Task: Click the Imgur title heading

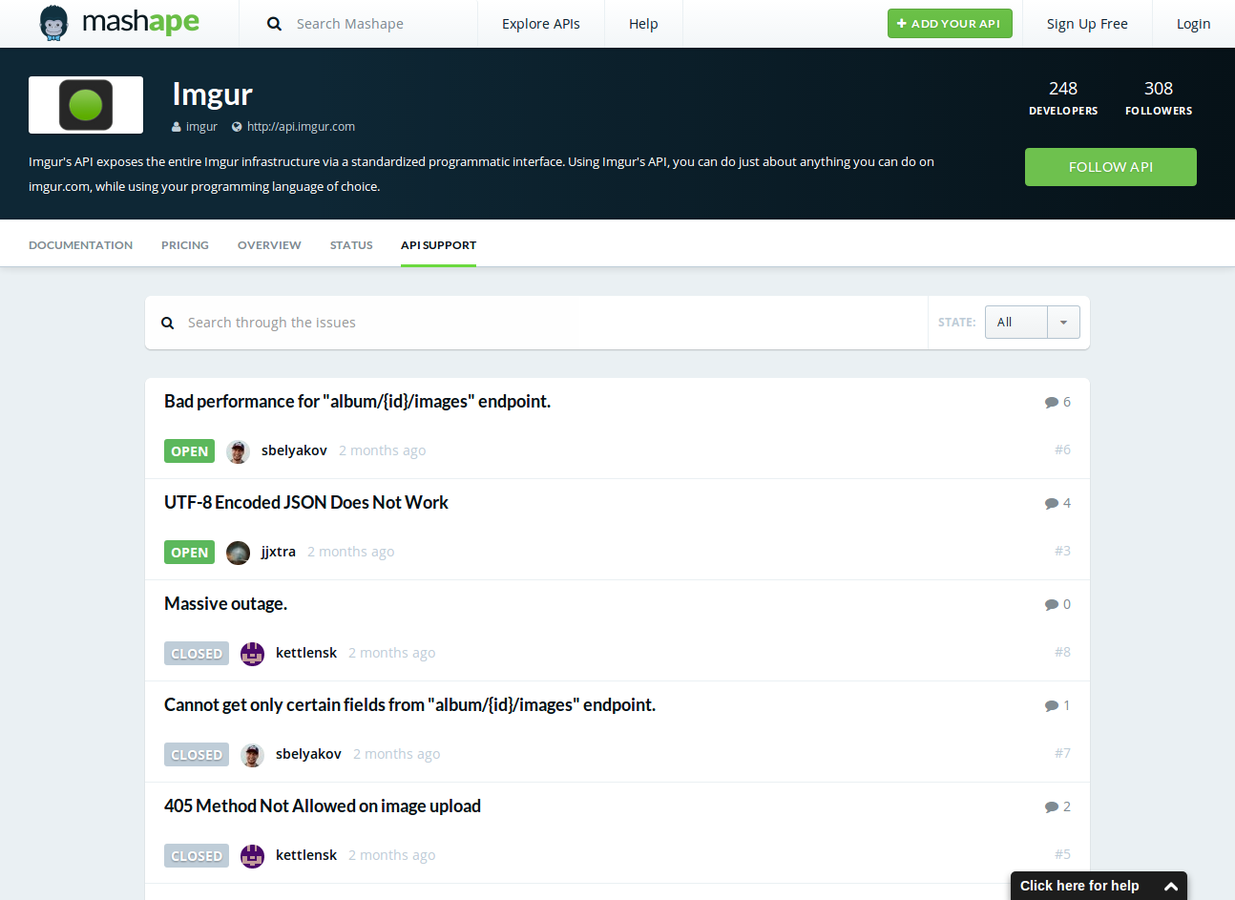Action: click(212, 94)
